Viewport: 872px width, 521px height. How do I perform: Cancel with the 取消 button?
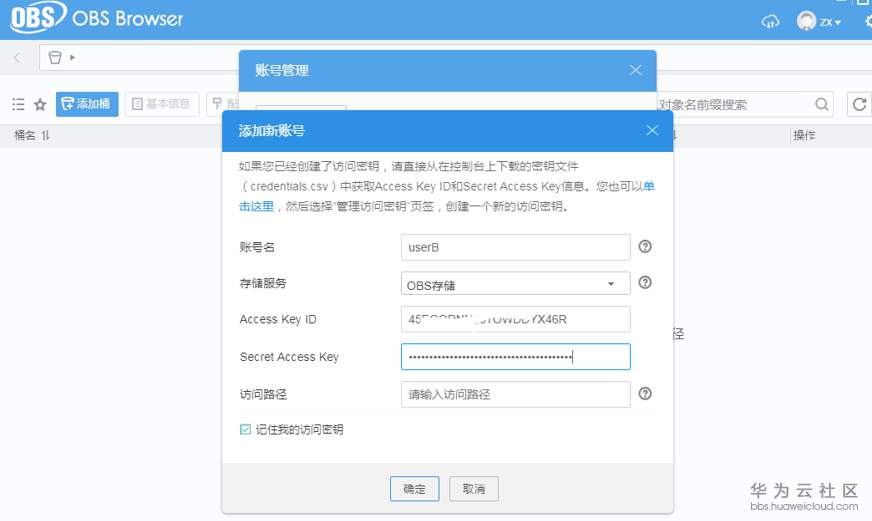(x=474, y=489)
